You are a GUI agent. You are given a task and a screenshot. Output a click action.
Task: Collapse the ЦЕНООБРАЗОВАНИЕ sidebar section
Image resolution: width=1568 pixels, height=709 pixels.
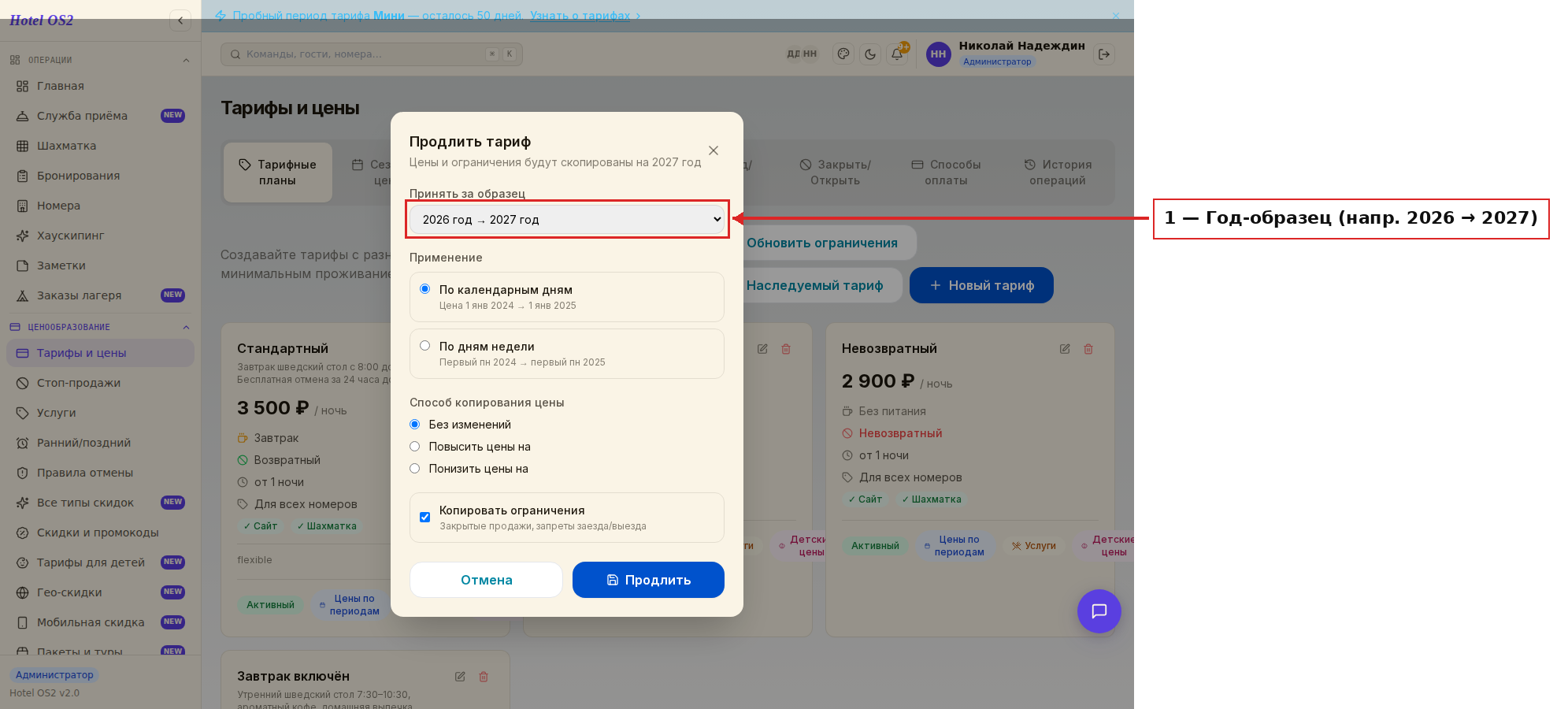point(186,327)
